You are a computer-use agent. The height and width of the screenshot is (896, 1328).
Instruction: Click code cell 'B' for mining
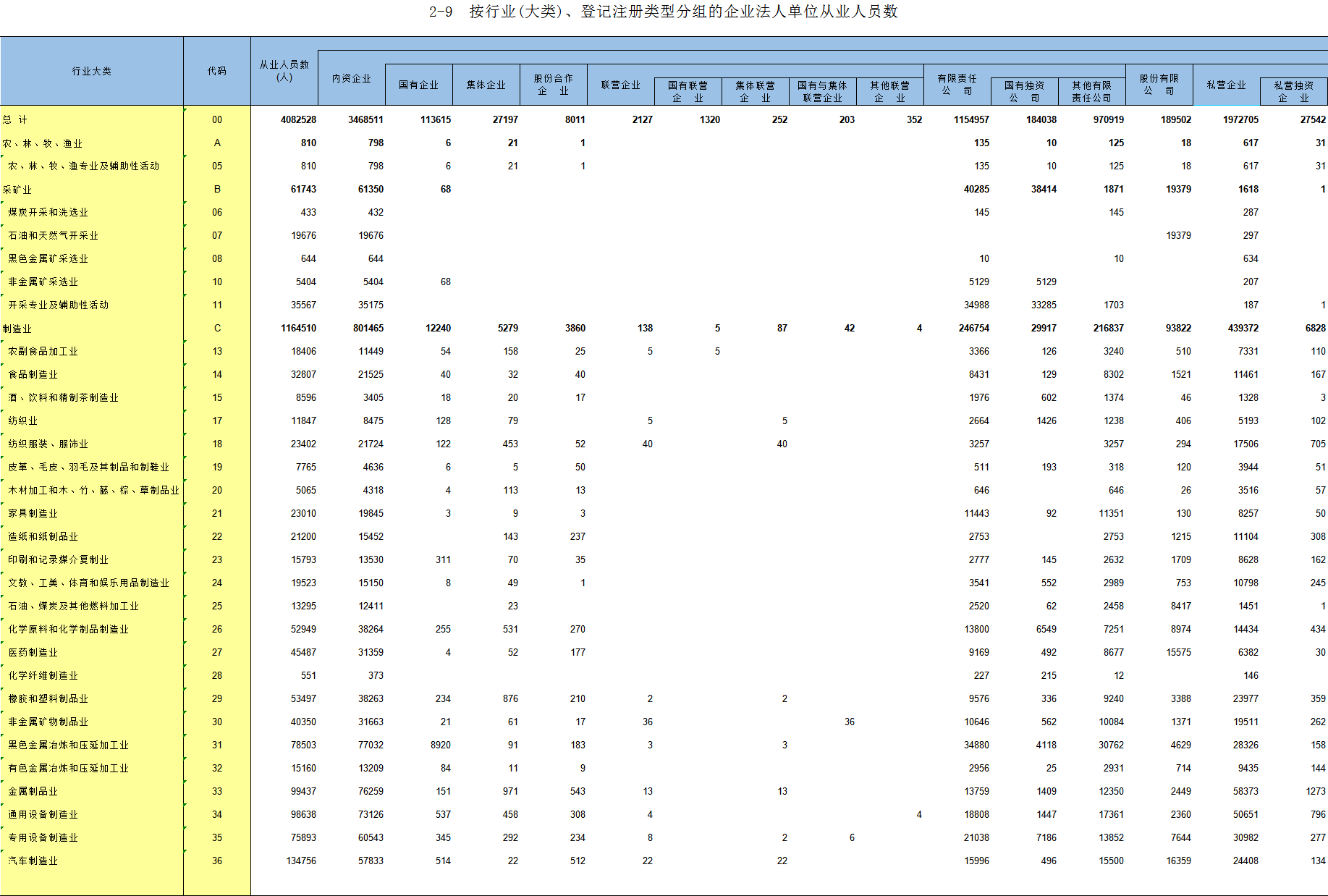click(217, 189)
